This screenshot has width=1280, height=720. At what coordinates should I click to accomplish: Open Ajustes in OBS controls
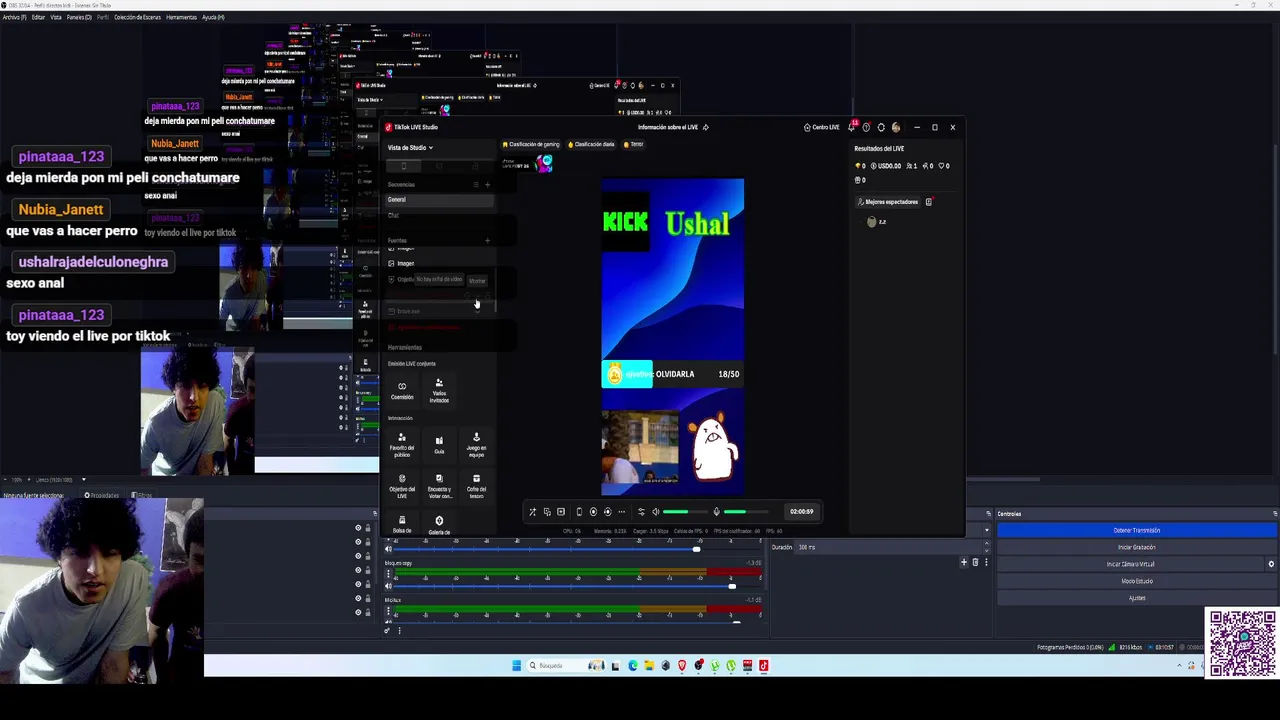(x=1137, y=598)
